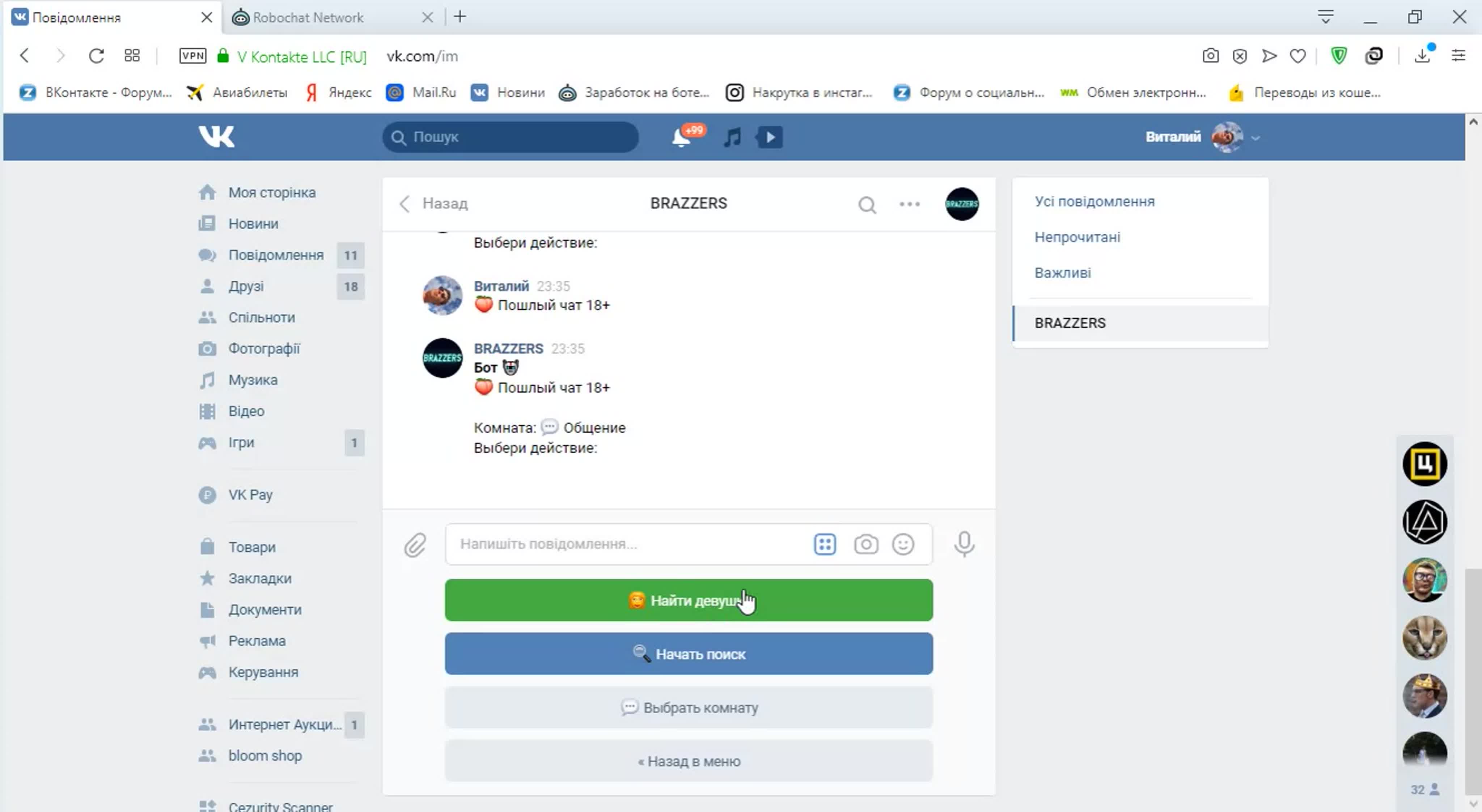Select Непрочитані messages filter

pos(1077,237)
